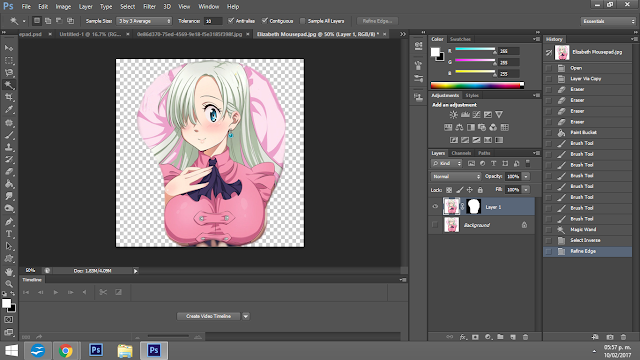640x360 pixels.
Task: Select the Eyedropper tool
Action: pyautogui.click(x=9, y=109)
